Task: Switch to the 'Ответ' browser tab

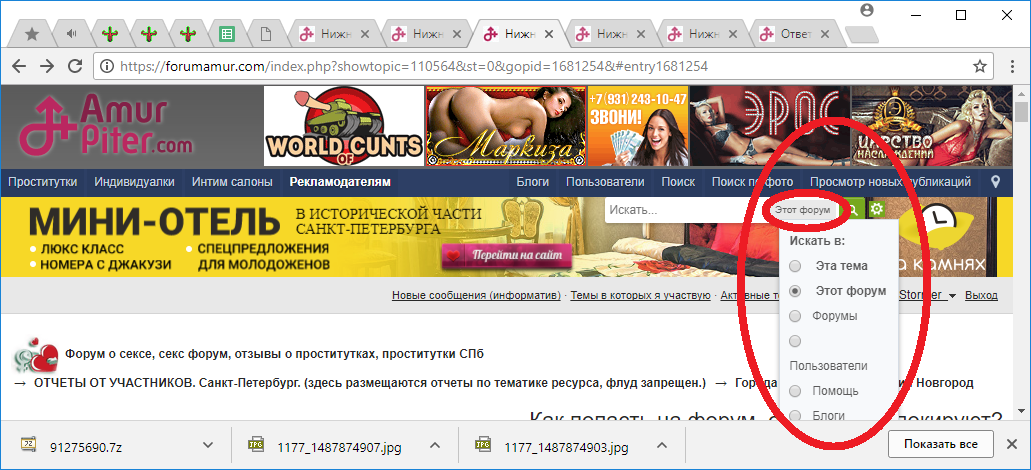Action: [796, 34]
